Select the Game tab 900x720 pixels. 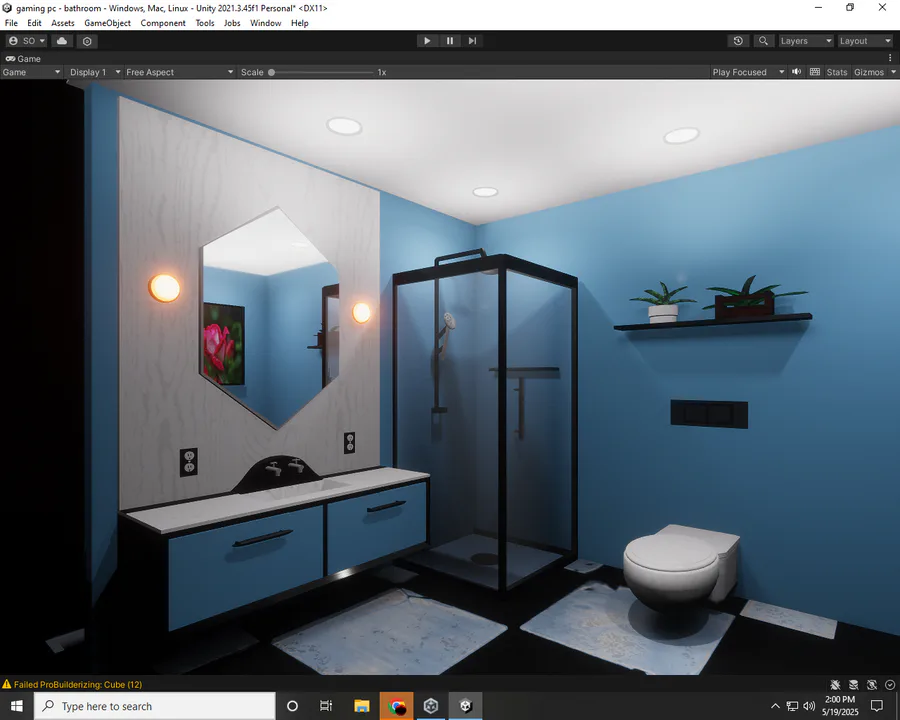[x=24, y=59]
